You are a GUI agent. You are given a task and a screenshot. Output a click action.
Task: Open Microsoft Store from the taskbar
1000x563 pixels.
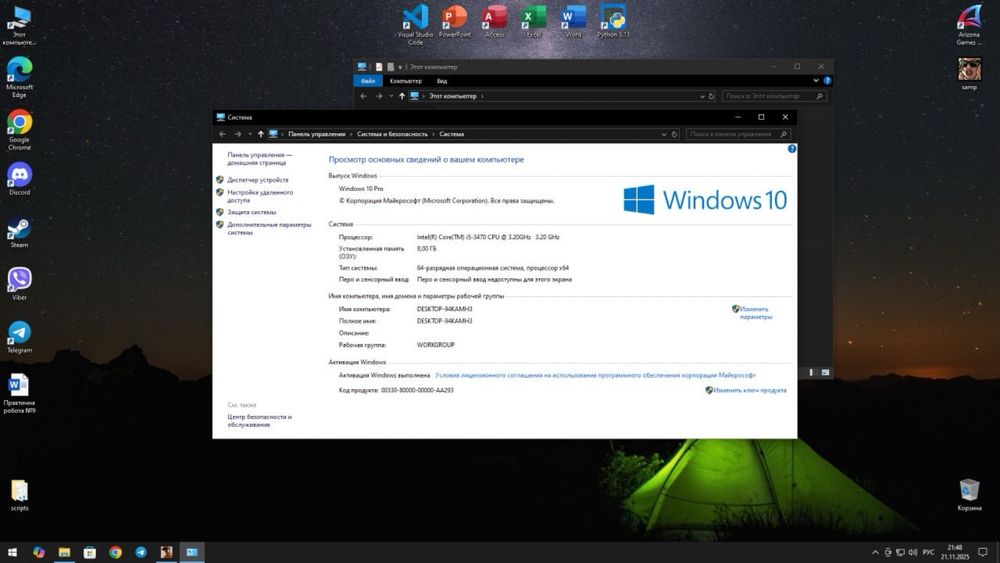90,552
